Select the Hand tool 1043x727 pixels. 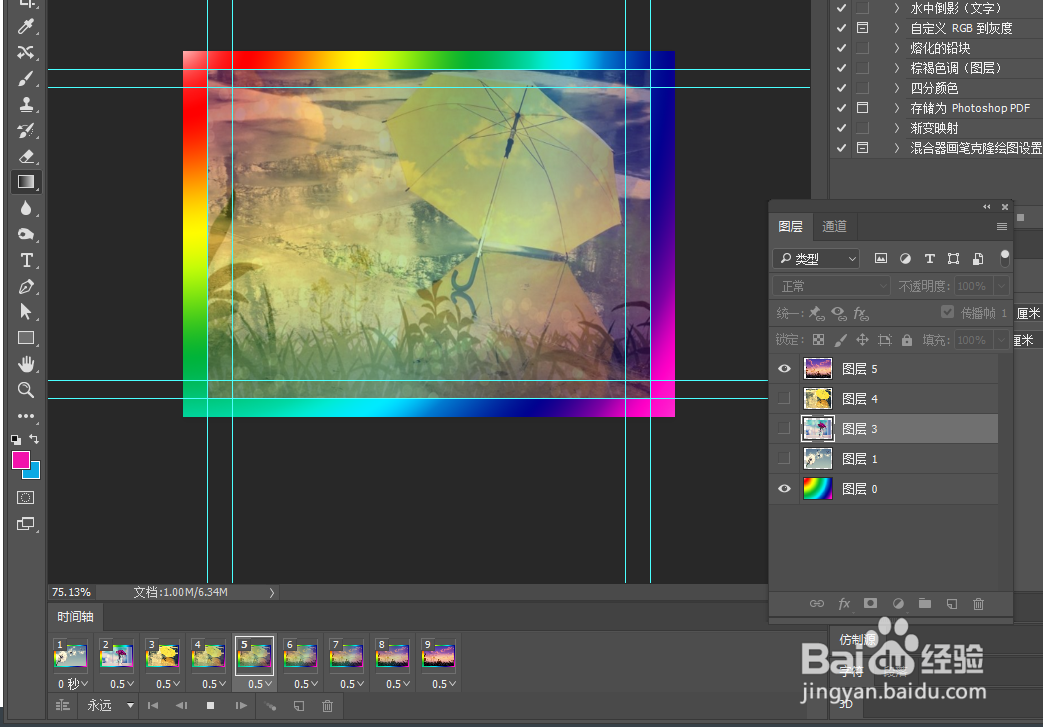point(26,363)
